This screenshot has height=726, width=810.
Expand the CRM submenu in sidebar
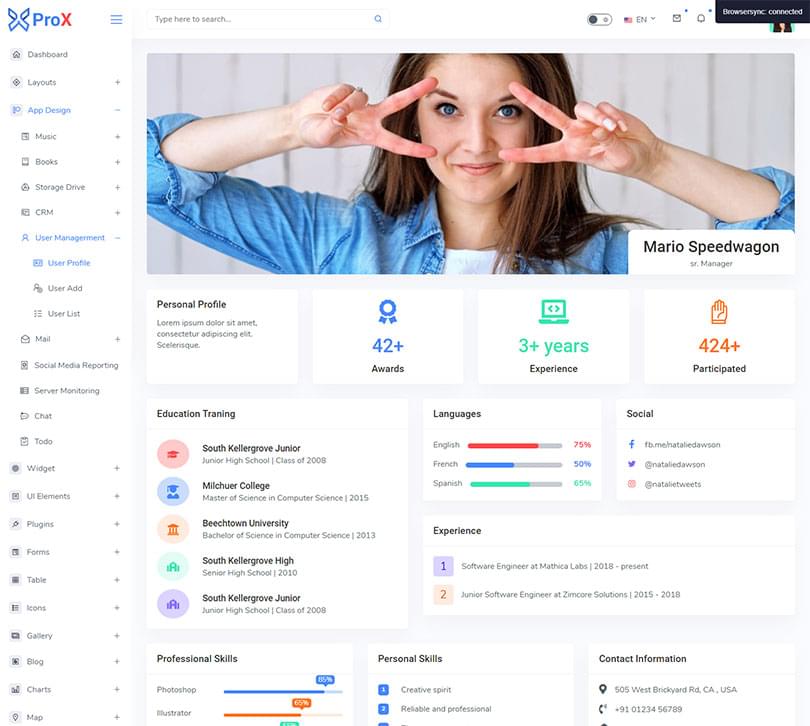(x=117, y=212)
